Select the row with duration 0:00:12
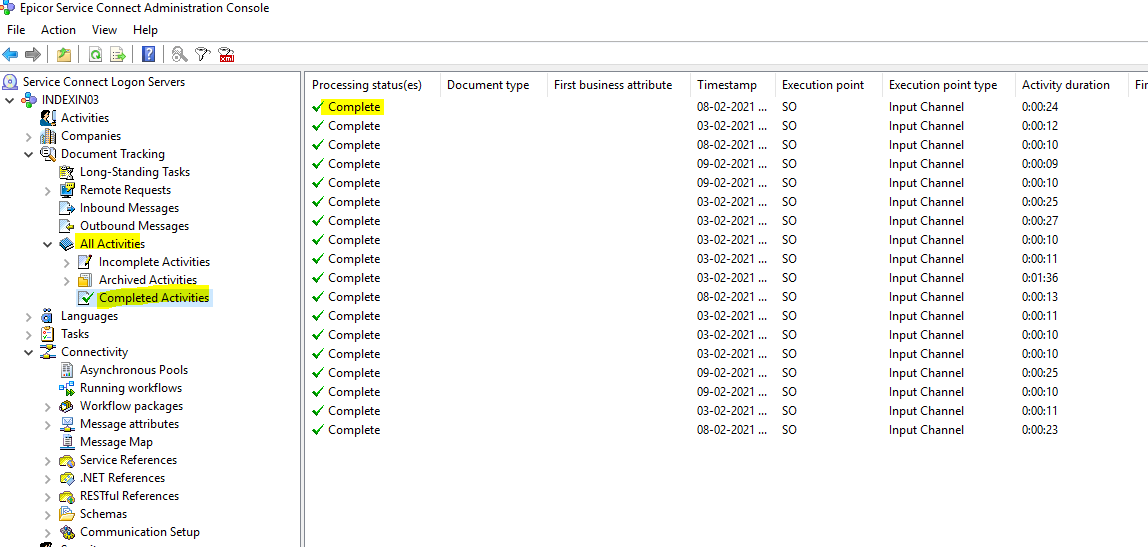 coord(726,126)
